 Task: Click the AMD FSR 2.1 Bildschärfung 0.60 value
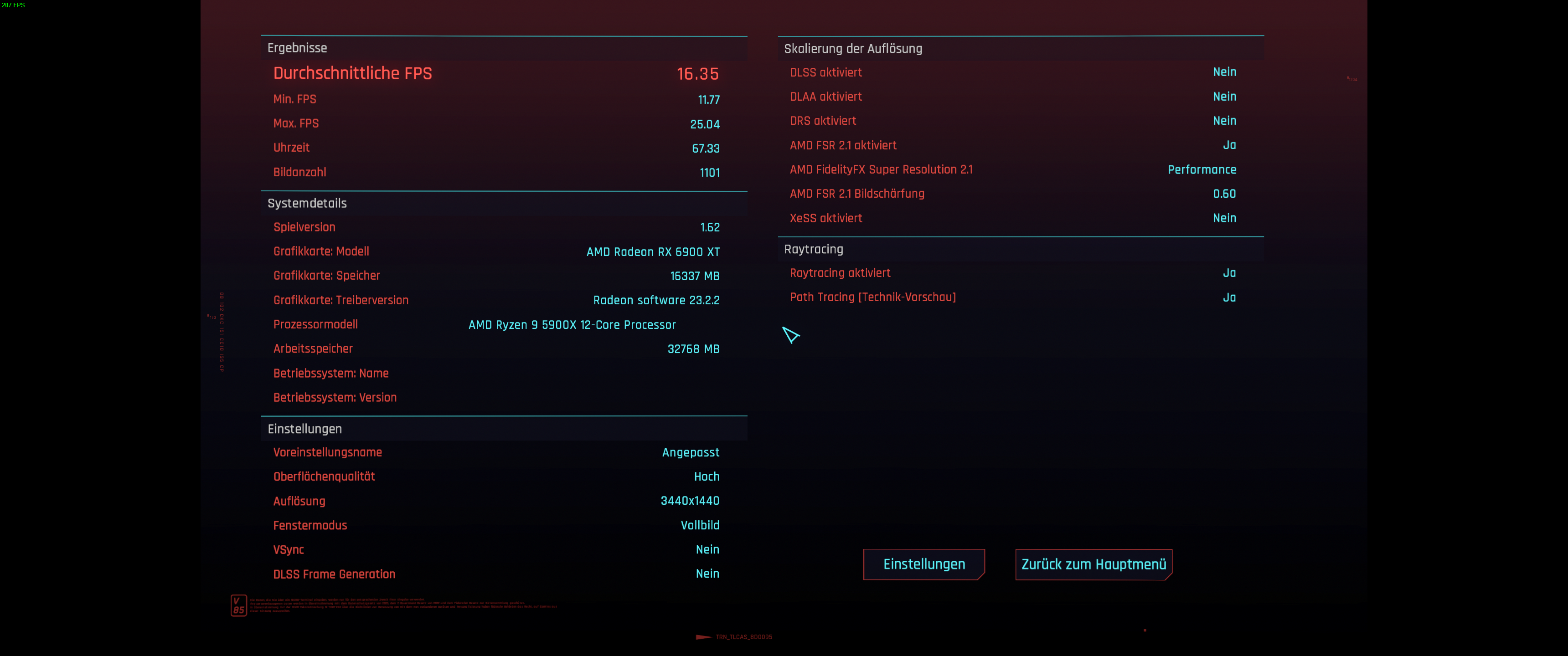(x=1224, y=194)
